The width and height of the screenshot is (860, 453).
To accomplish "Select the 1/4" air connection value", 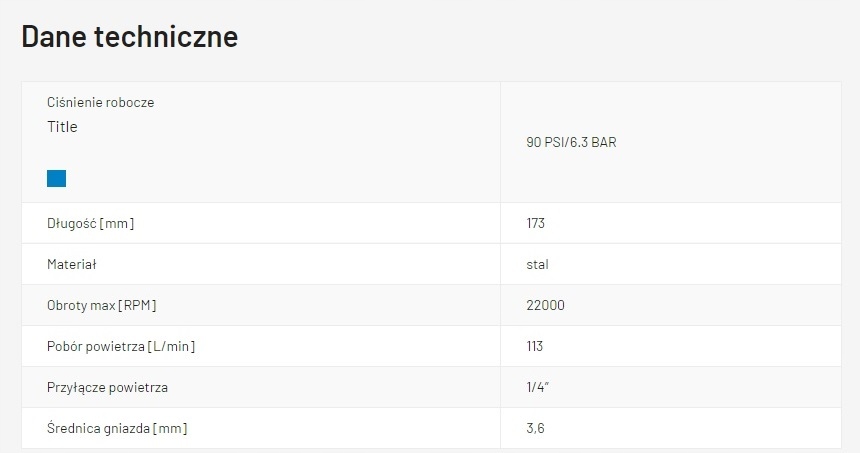I will (537, 387).
